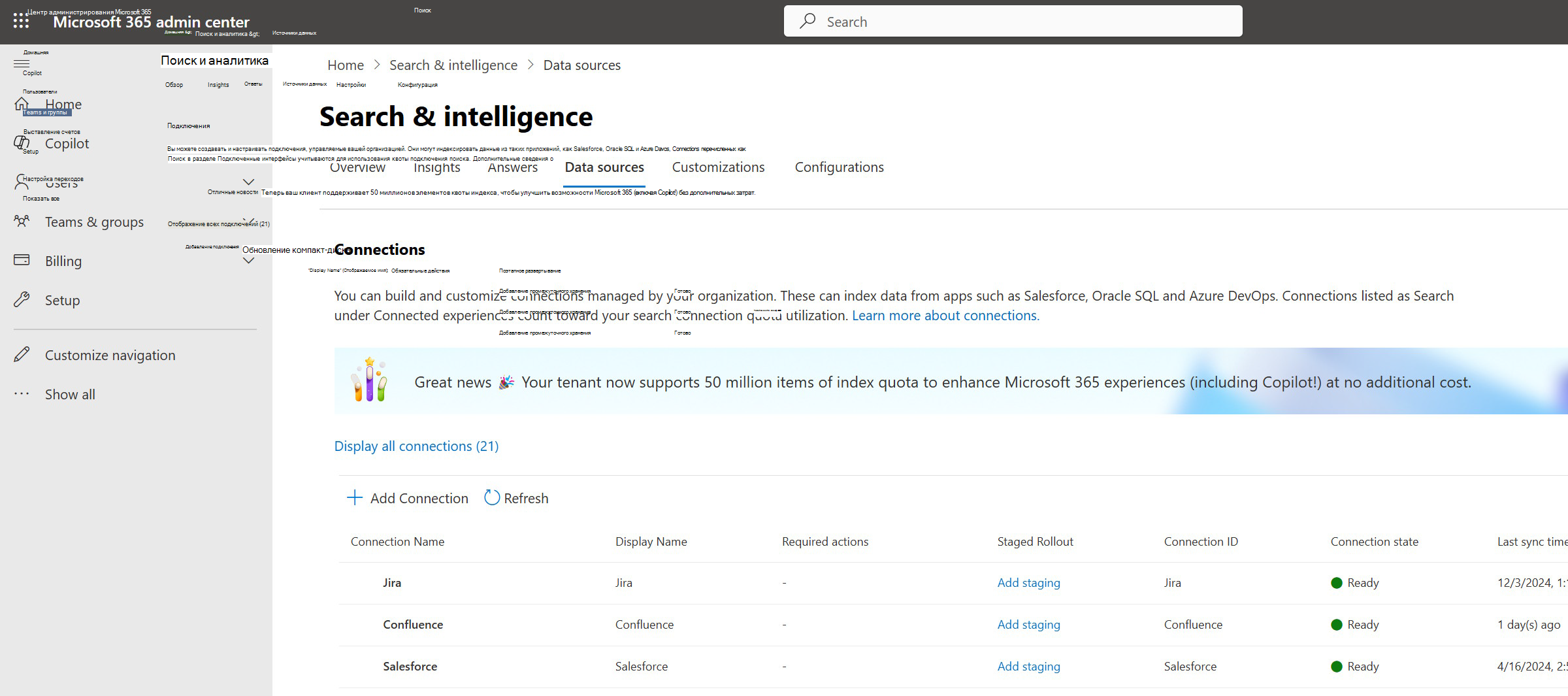Open Billing in the sidebar
Image resolution: width=1568 pixels, height=696 pixels.
(x=63, y=261)
